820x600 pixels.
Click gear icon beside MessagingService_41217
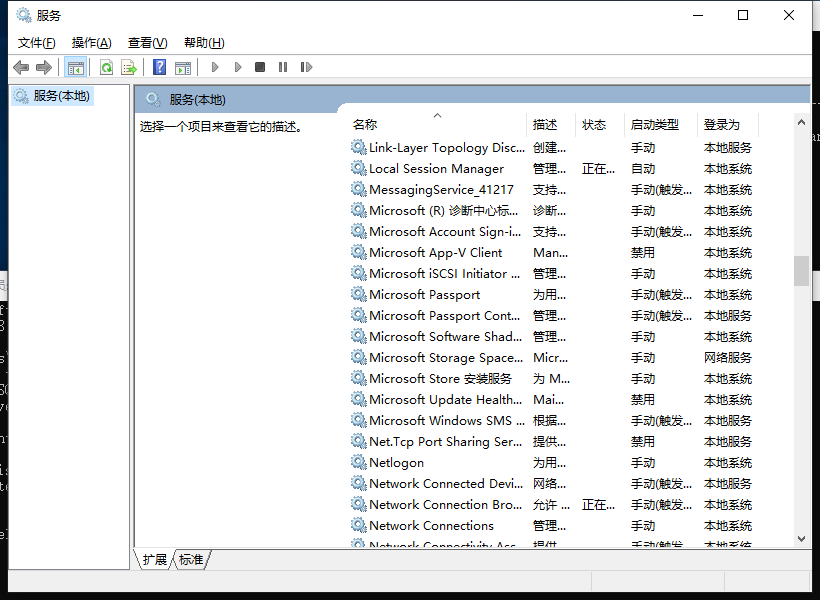358,189
